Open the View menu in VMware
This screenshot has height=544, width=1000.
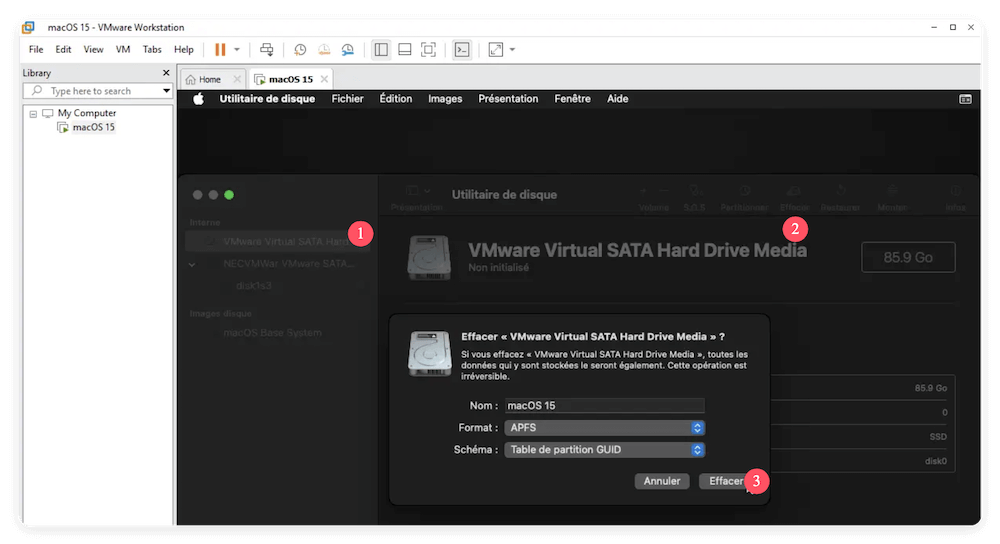click(93, 50)
